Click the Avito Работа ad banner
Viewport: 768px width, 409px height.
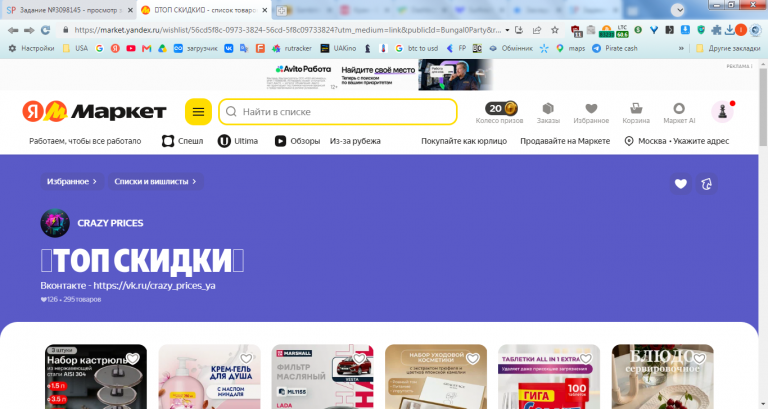click(380, 74)
